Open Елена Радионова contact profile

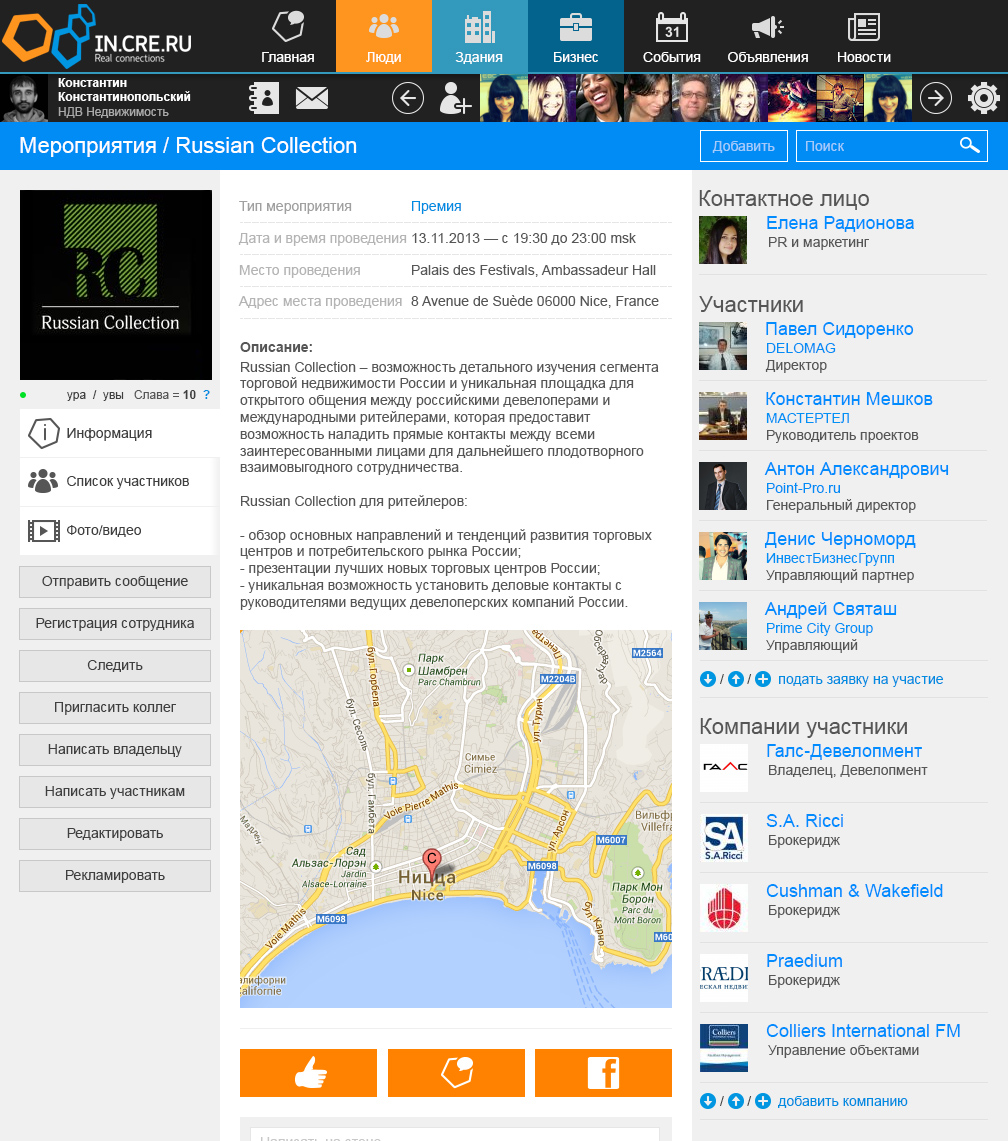(840, 223)
